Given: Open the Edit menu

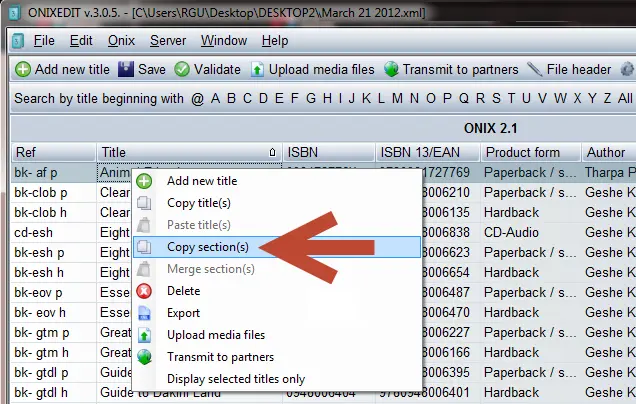Looking at the screenshot, I should click(81, 41).
